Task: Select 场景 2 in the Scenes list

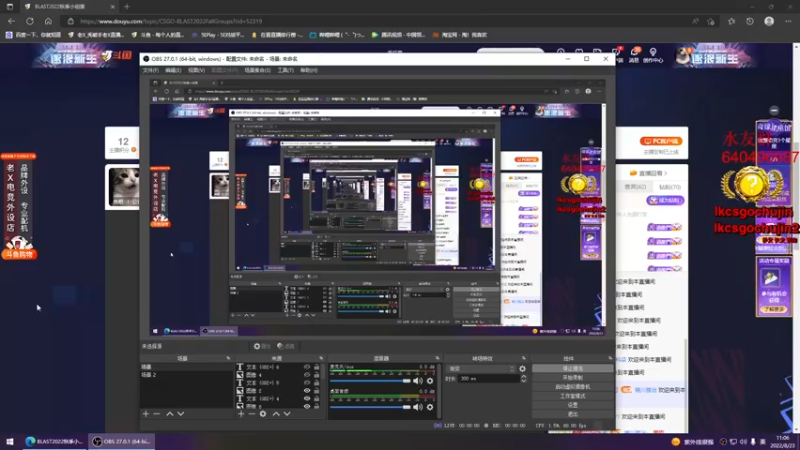Action: 186,374
